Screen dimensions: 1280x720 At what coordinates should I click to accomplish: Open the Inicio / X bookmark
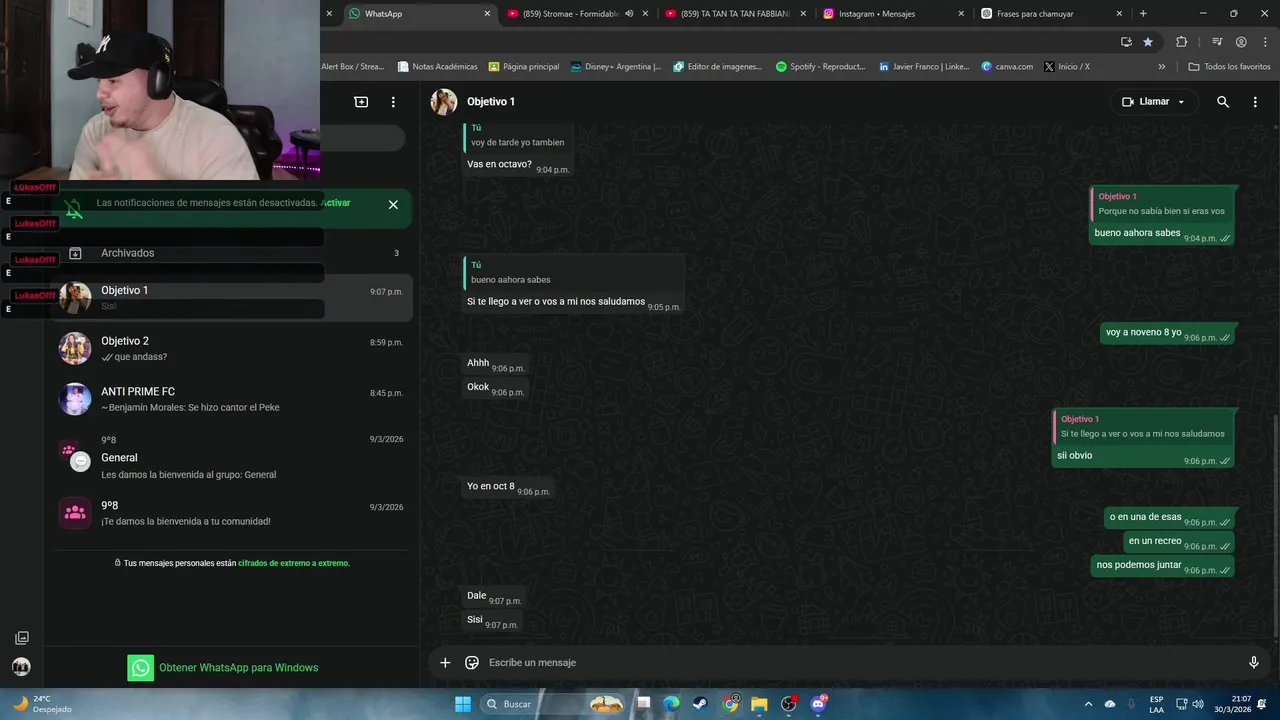[1066, 67]
